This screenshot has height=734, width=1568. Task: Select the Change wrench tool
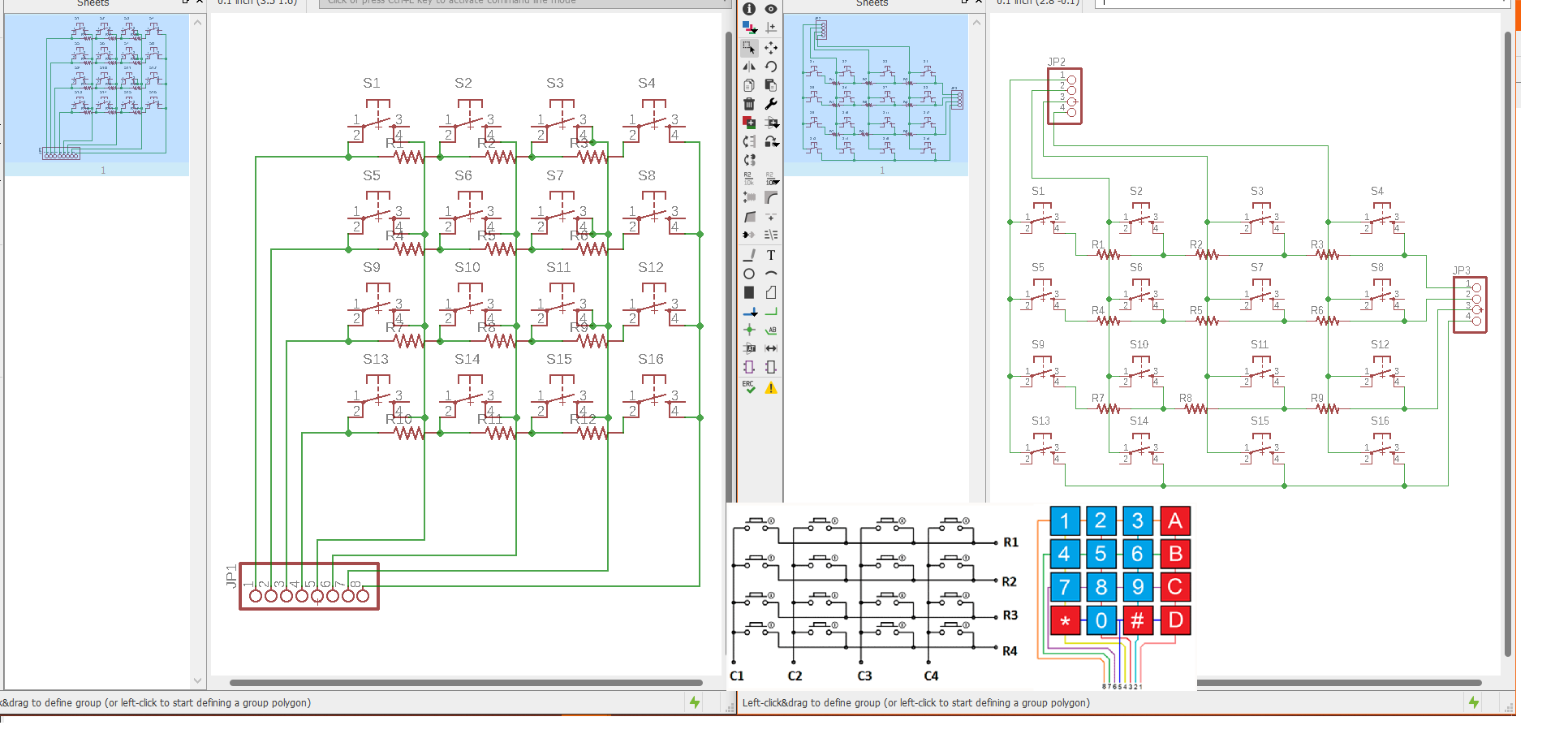pos(771,104)
